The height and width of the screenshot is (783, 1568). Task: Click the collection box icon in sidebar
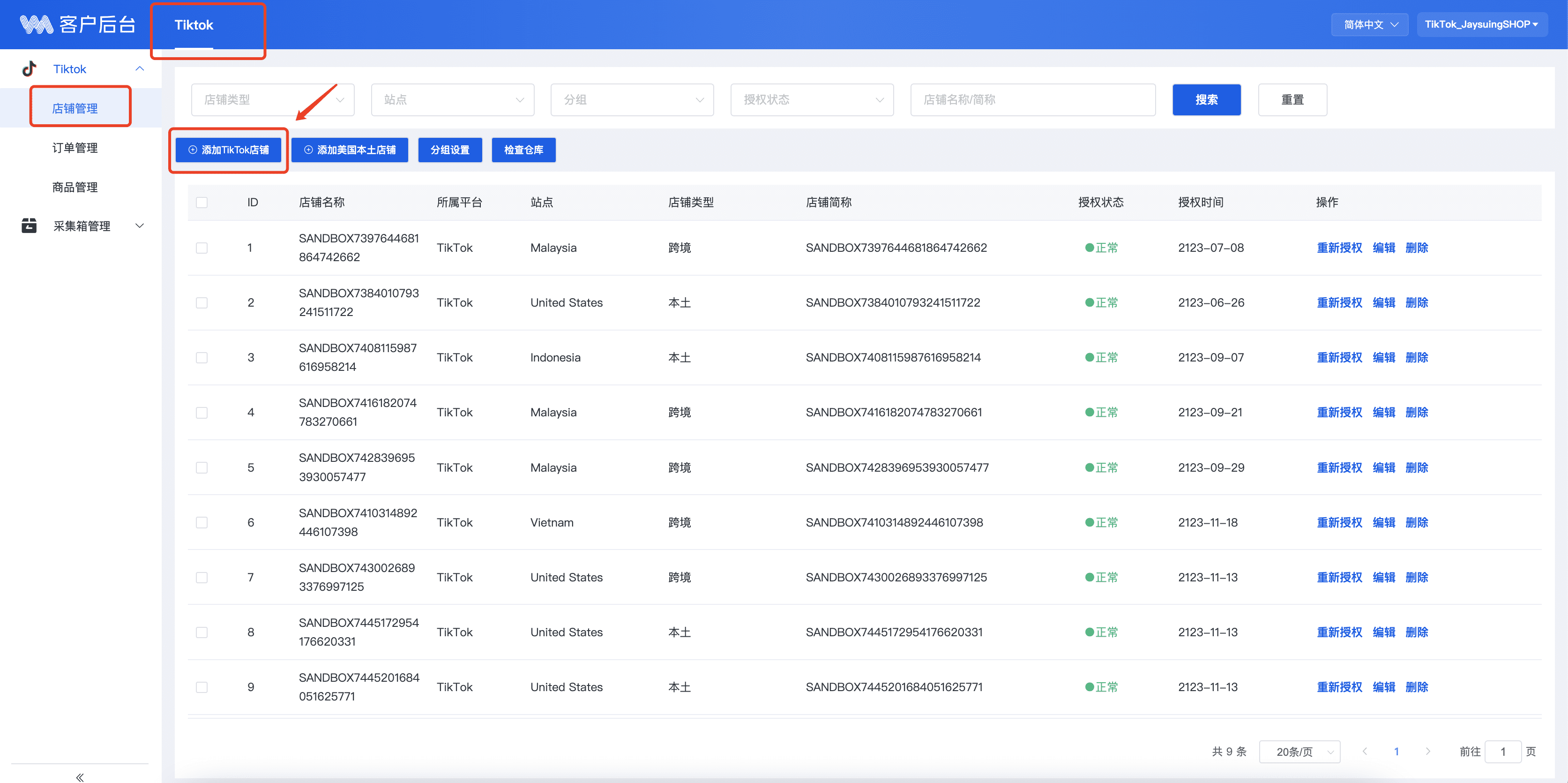[x=29, y=226]
